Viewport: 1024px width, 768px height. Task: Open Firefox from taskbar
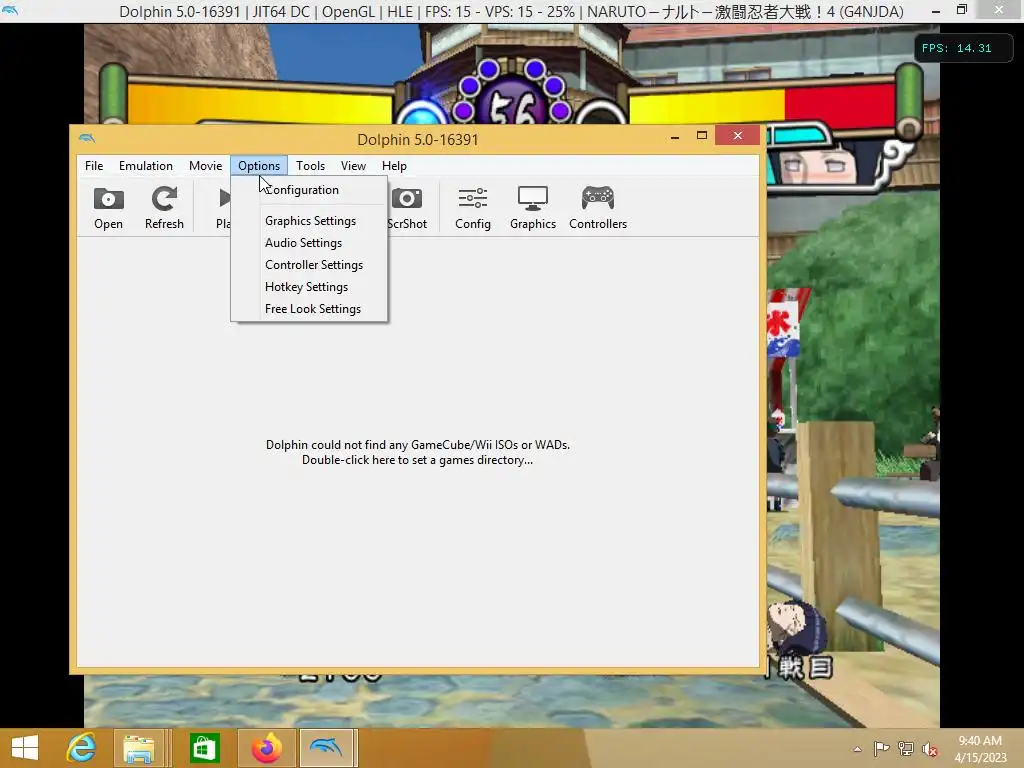click(x=266, y=748)
